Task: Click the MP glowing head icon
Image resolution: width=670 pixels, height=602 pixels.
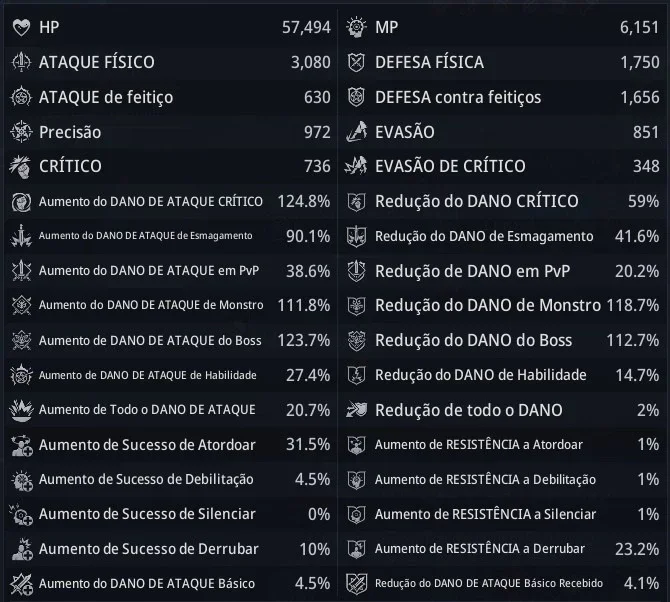Action: pyautogui.click(x=356, y=27)
